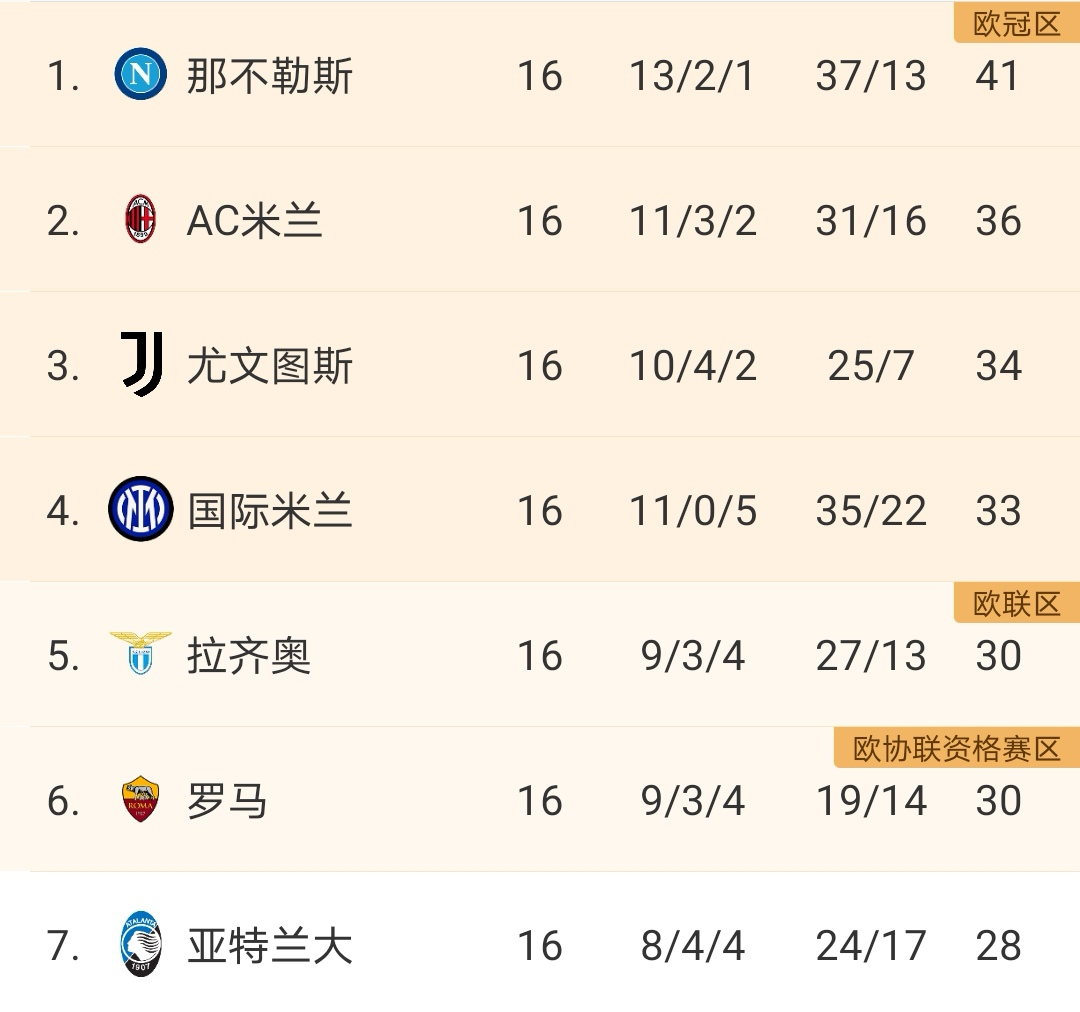Tap the 欧联区 zone label
This screenshot has width=1080, height=1012.
tap(1017, 604)
